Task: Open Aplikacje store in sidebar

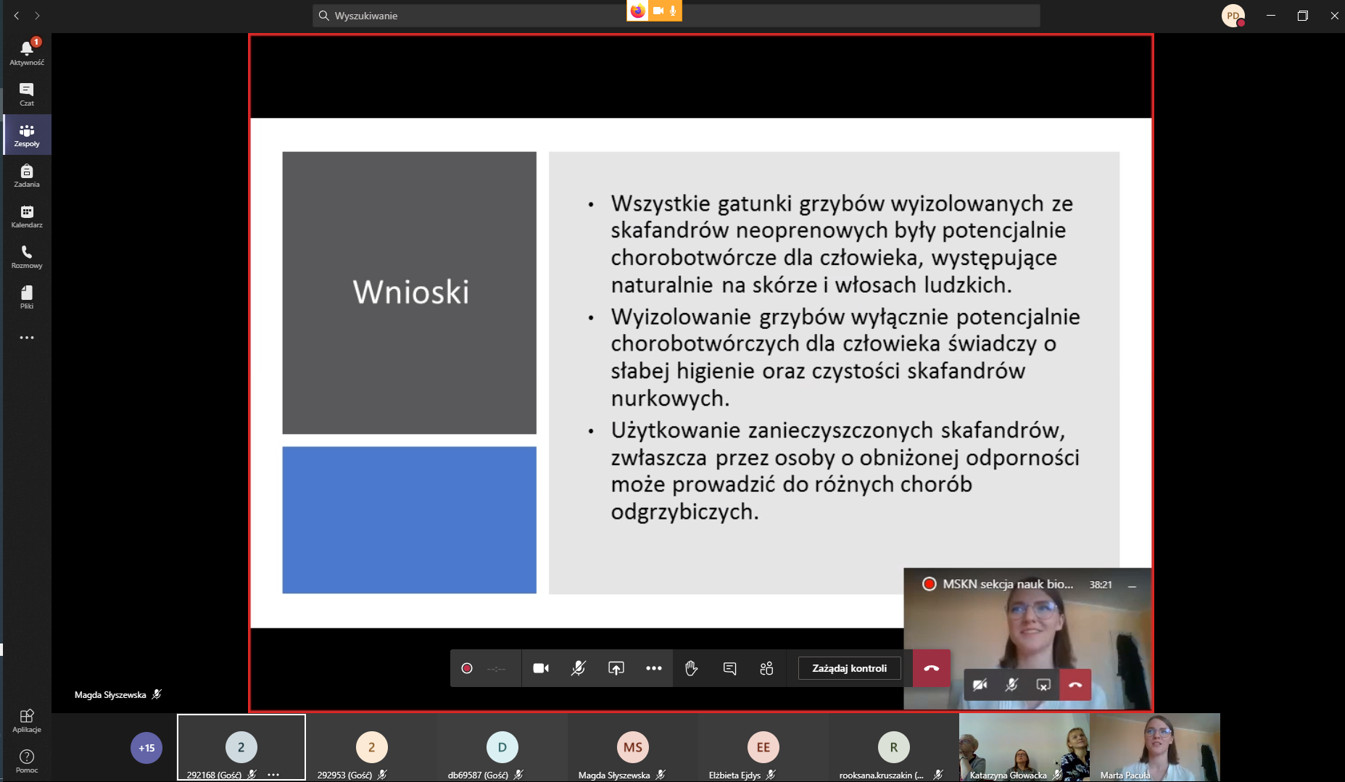Action: pos(26,720)
